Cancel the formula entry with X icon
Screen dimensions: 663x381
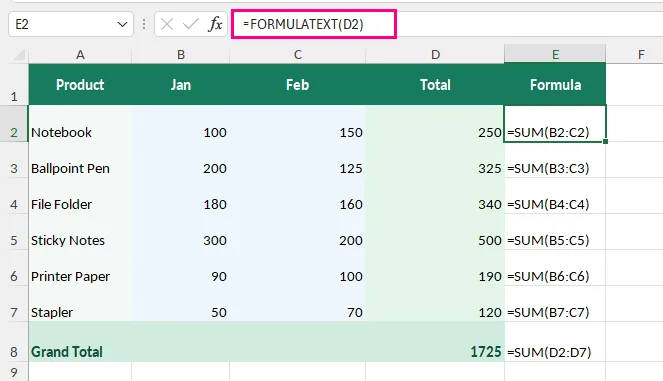pos(167,25)
